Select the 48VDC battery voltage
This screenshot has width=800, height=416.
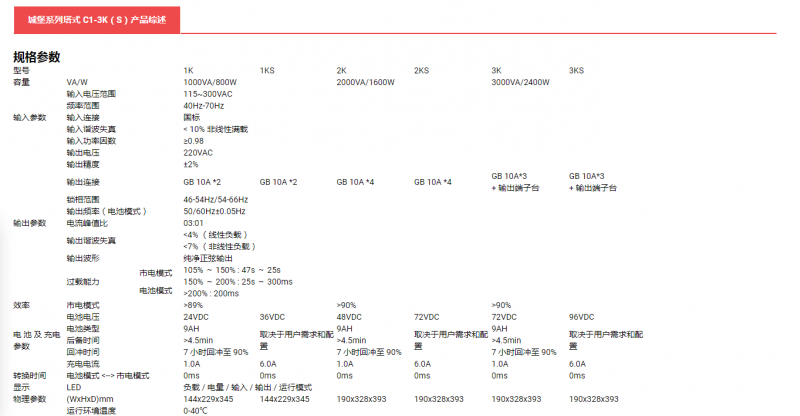click(x=349, y=317)
